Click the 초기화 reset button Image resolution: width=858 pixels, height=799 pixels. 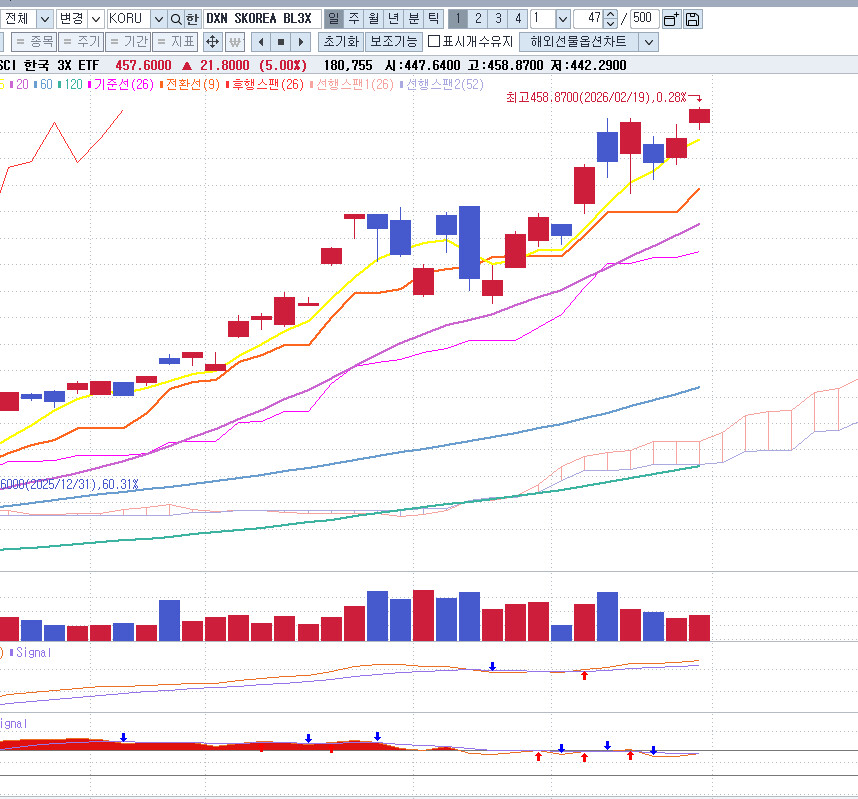(x=341, y=42)
